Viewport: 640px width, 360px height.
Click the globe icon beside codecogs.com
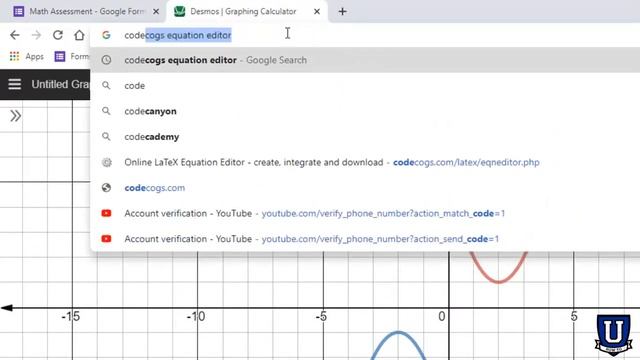click(107, 188)
